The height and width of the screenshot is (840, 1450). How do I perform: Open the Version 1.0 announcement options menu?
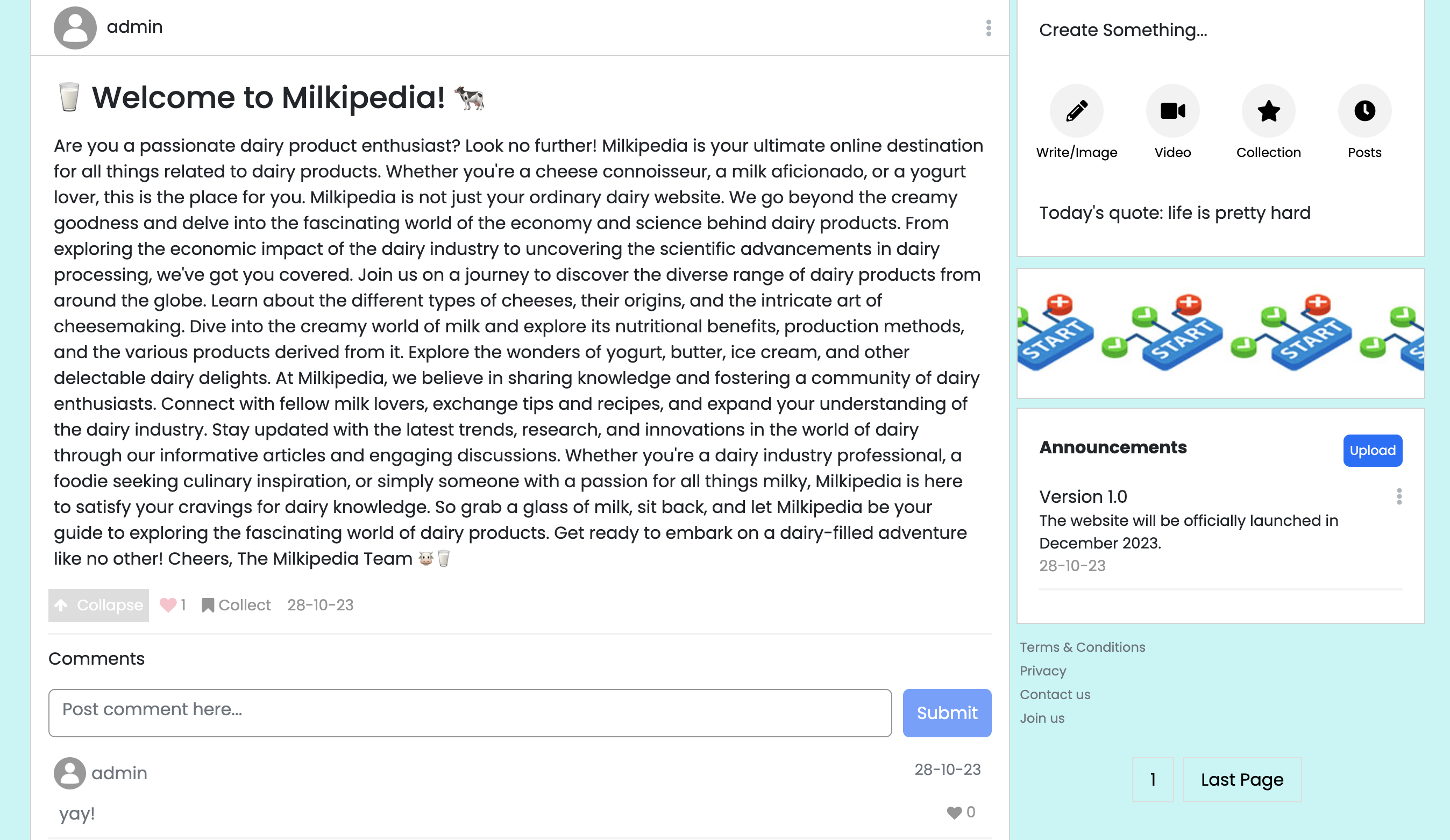pyautogui.click(x=1399, y=496)
